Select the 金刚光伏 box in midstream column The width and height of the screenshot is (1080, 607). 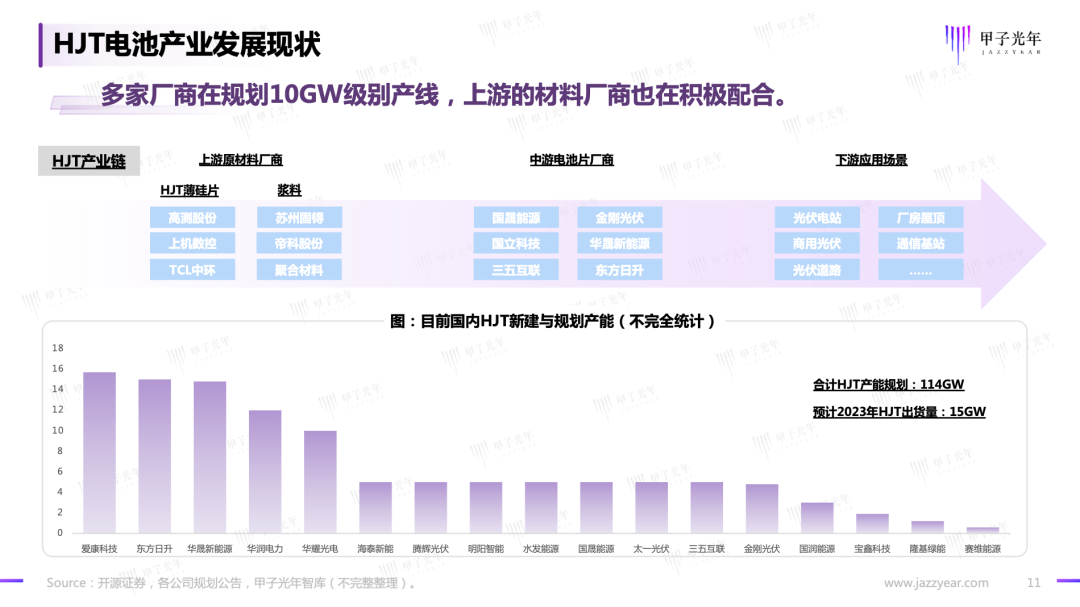(x=619, y=217)
